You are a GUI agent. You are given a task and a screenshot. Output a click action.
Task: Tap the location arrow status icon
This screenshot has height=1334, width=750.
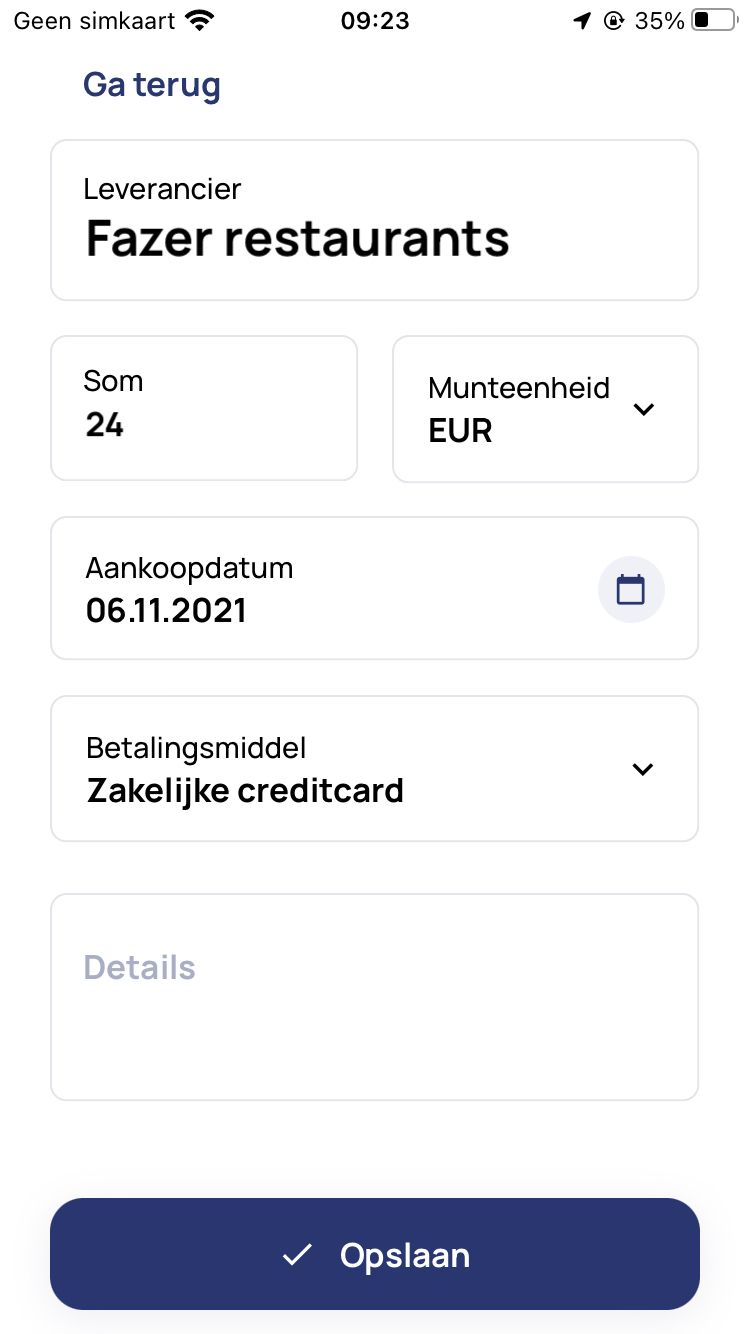(582, 20)
